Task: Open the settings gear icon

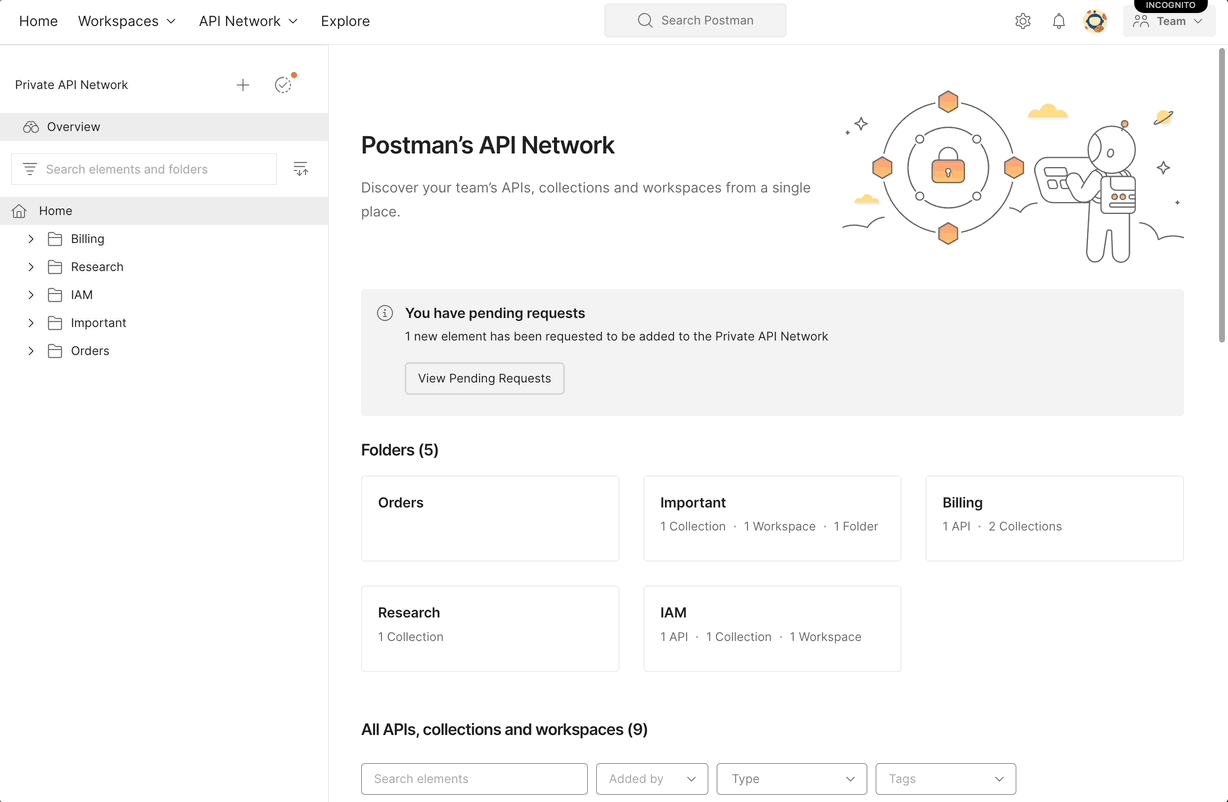Action: click(x=1022, y=20)
